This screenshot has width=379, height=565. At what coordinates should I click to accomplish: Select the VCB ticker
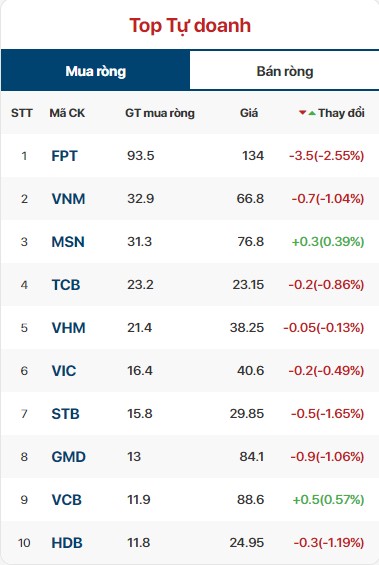(67, 500)
